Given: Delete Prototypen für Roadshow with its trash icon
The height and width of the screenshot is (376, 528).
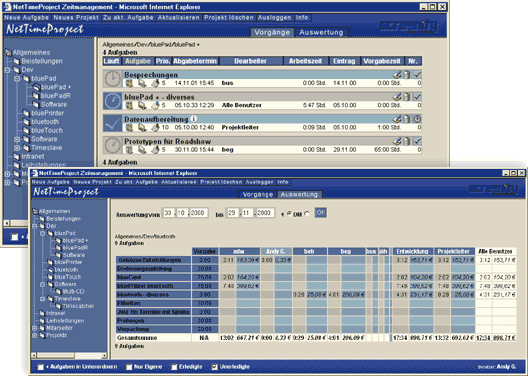Looking at the screenshot, I should tap(407, 141).
